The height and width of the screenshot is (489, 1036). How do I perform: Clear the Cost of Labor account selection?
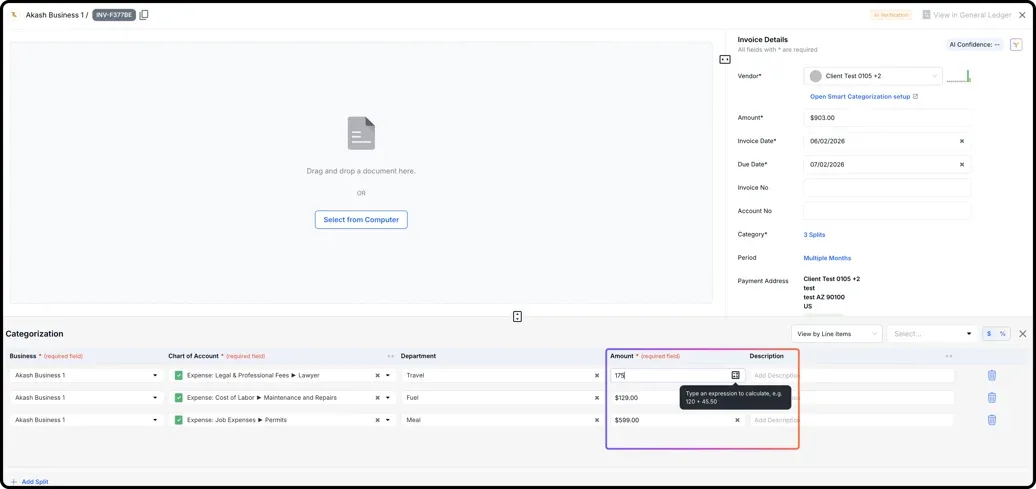378,398
